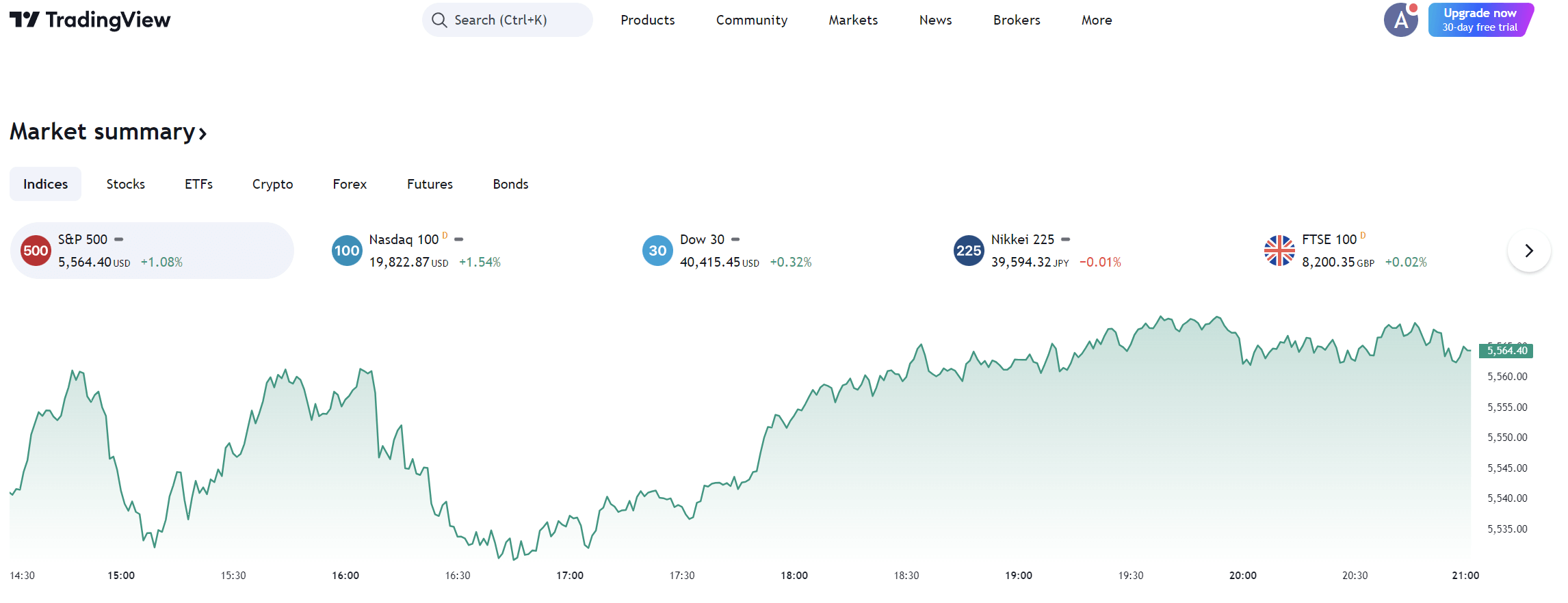The height and width of the screenshot is (603, 1568).
Task: Focus the Search (Ctrl+K) field
Action: click(x=508, y=20)
